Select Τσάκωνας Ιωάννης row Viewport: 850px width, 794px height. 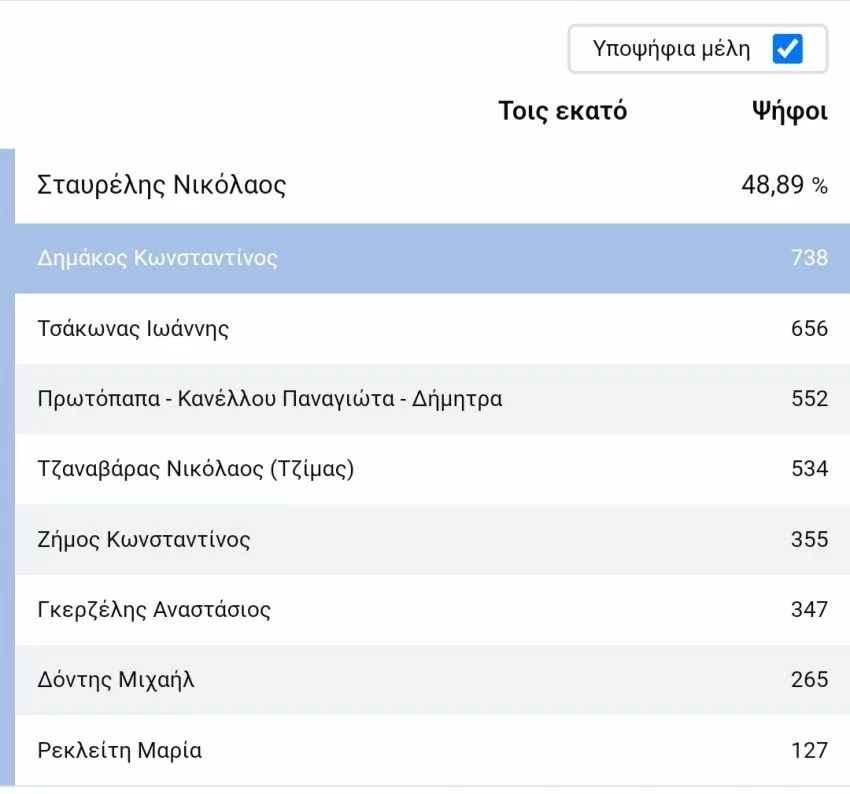tap(432, 328)
